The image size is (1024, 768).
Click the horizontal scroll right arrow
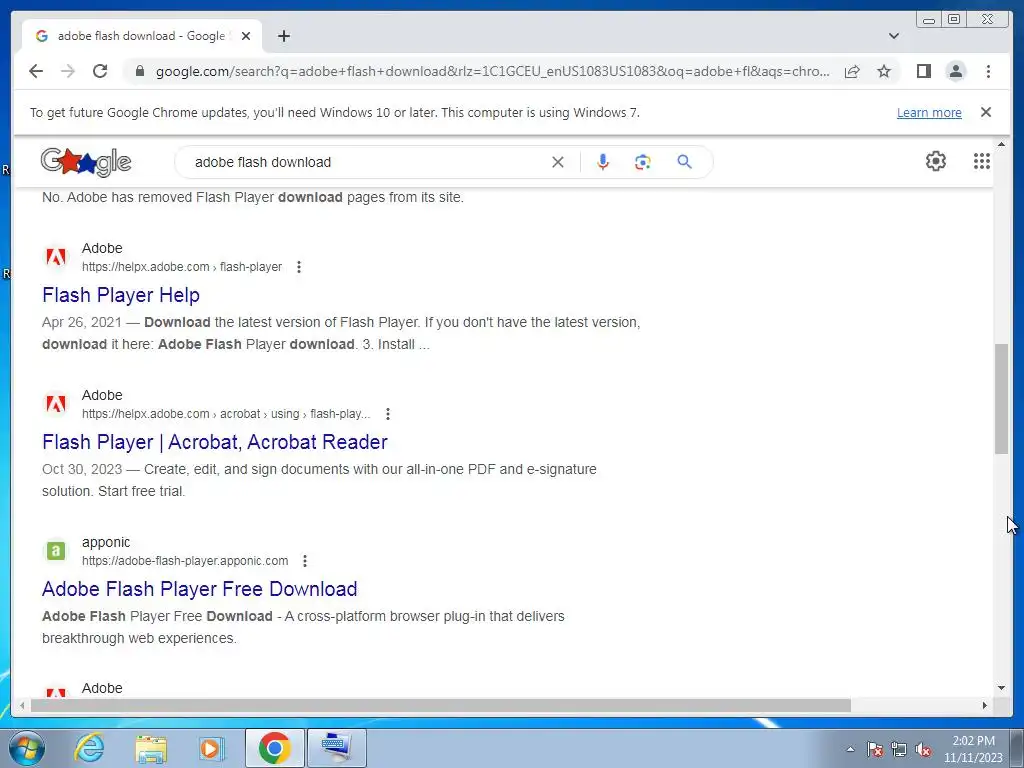(x=985, y=705)
